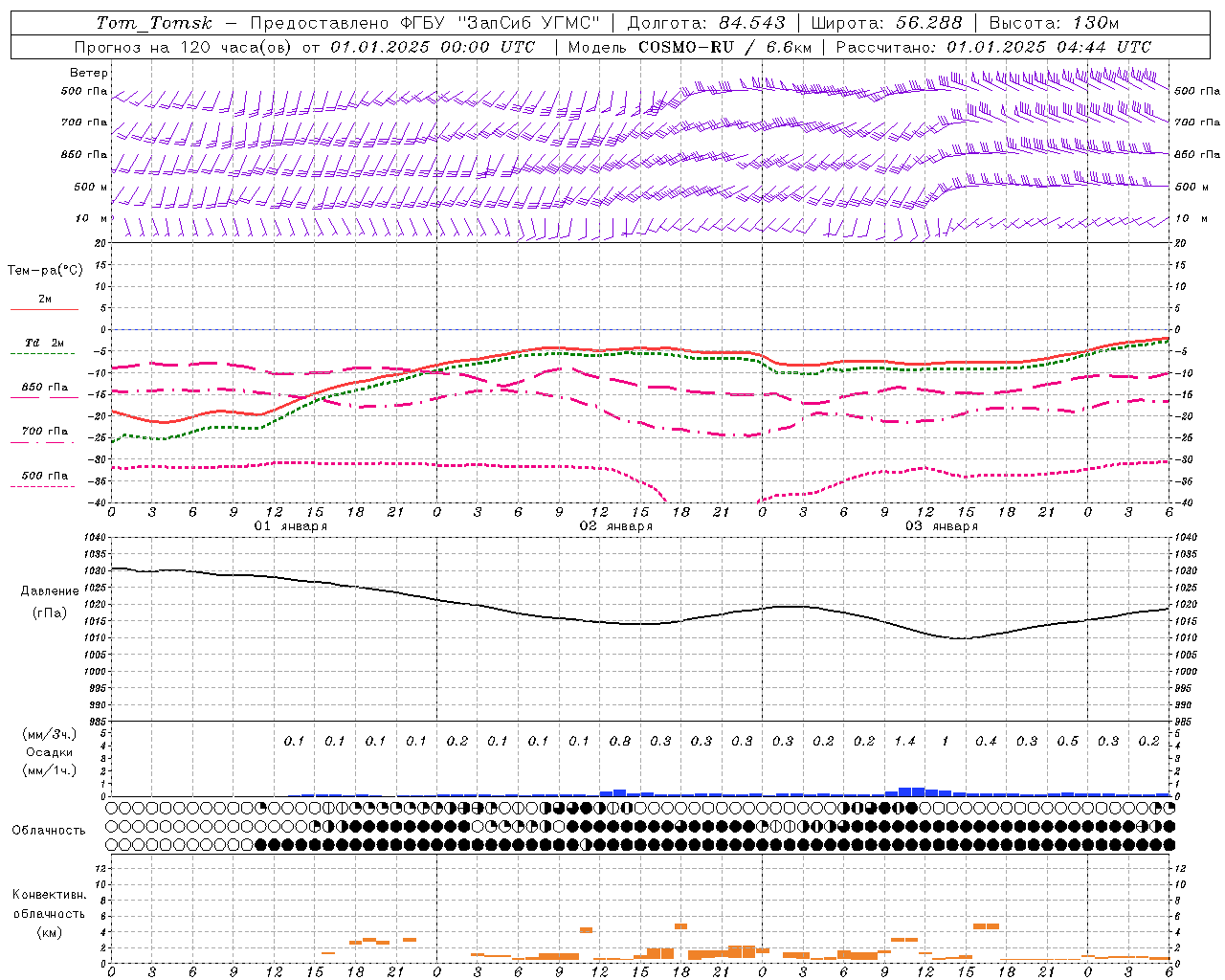The width and height of the screenshot is (1225, 980).
Task: Select the (гПа) pressure unit label
Action: [x=49, y=613]
